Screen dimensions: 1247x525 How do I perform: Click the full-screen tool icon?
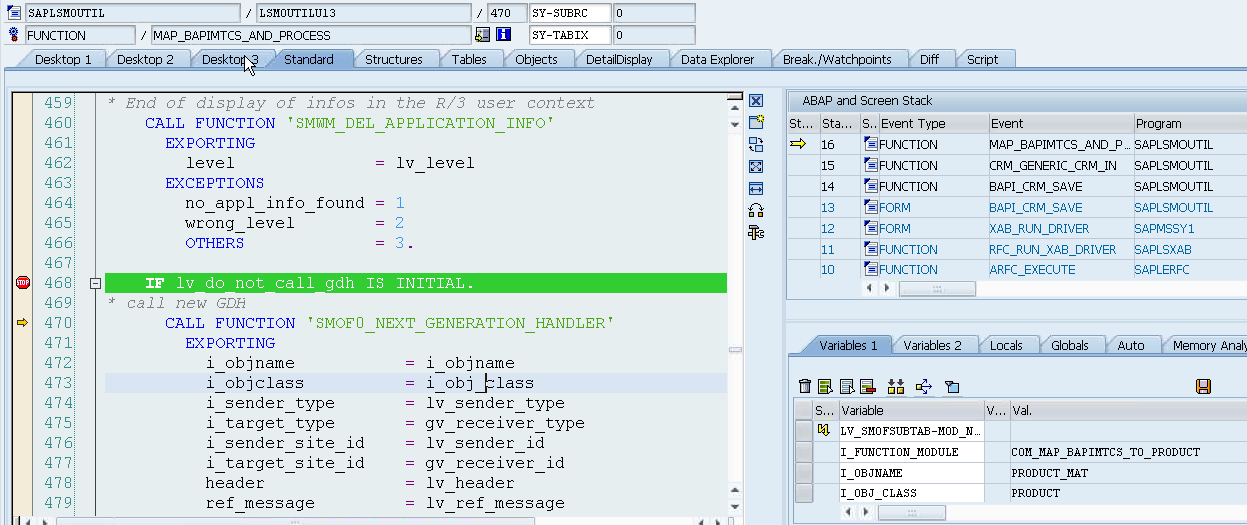(756, 166)
